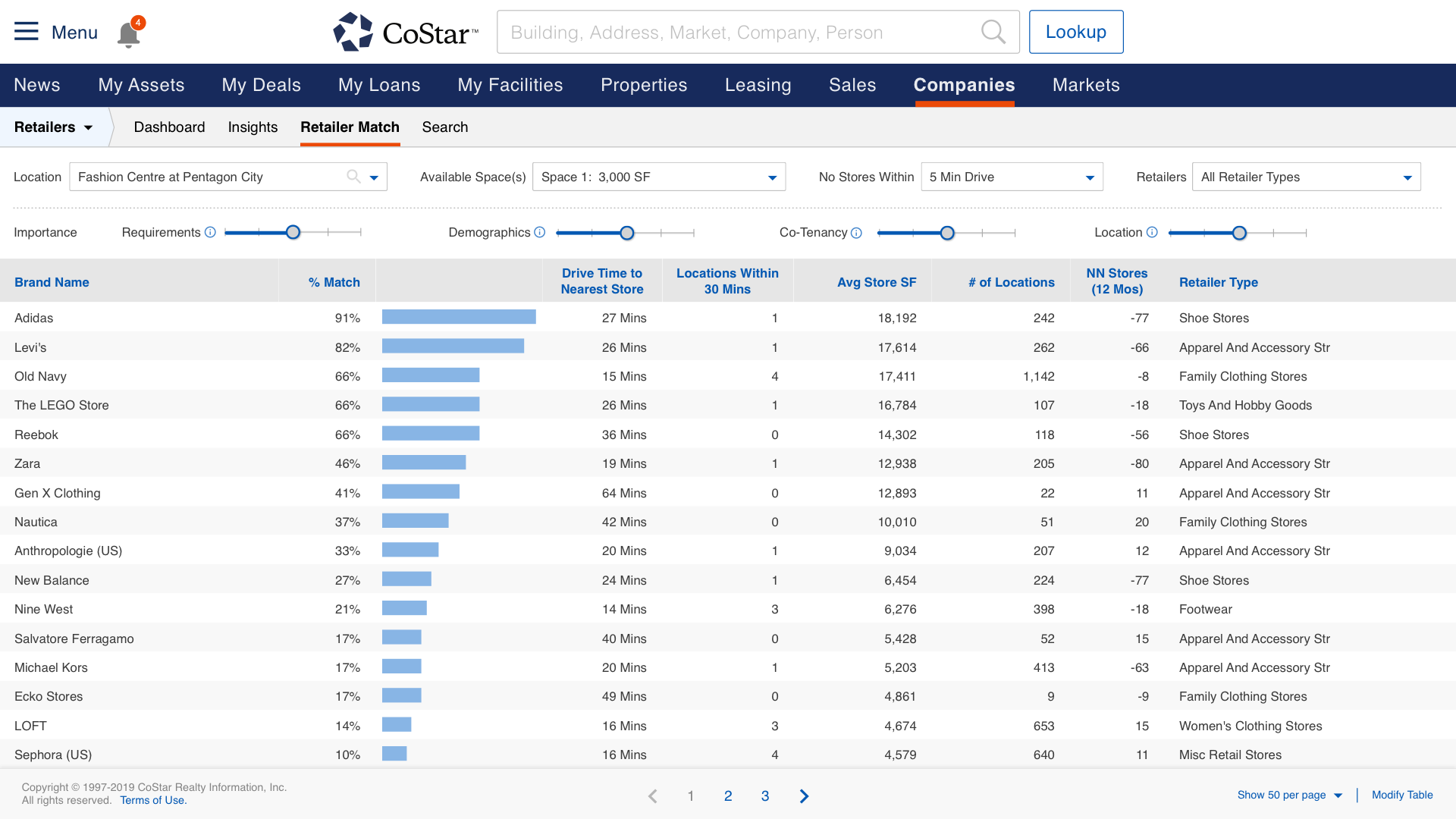The width and height of the screenshot is (1456, 819).
Task: Go to next page arrow
Action: pyautogui.click(x=804, y=796)
